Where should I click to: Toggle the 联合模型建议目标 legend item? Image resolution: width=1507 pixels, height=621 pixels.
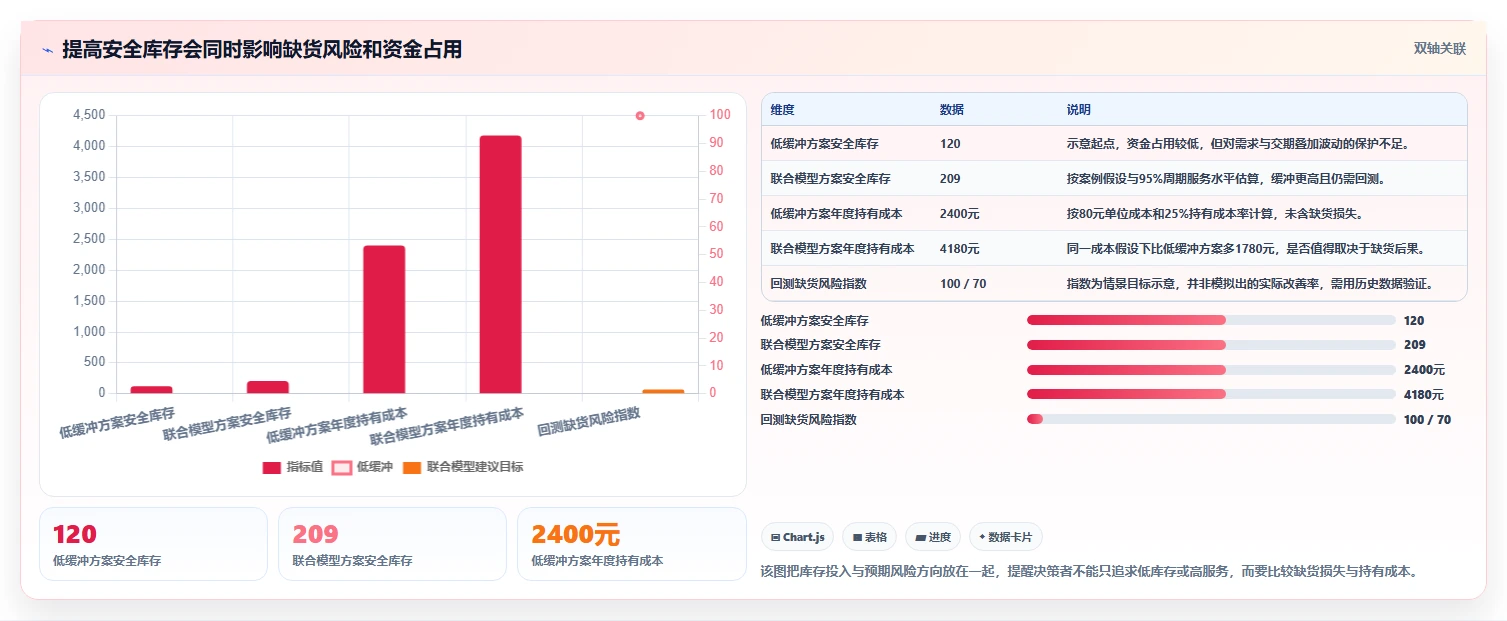463,467
